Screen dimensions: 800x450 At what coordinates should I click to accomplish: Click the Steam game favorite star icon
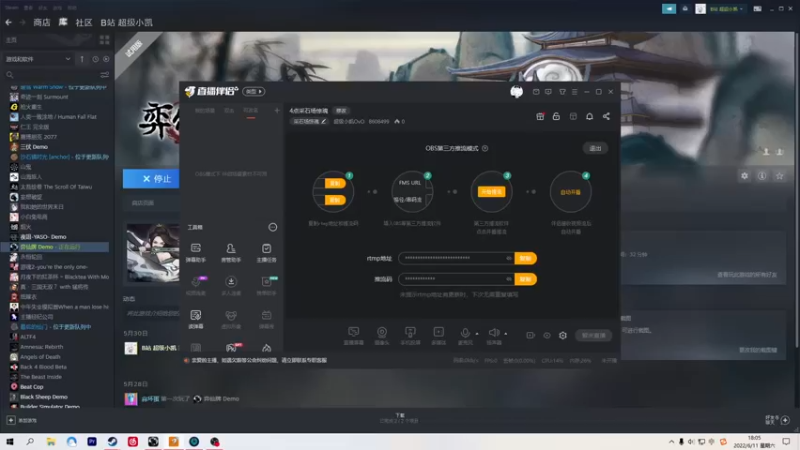(779, 176)
